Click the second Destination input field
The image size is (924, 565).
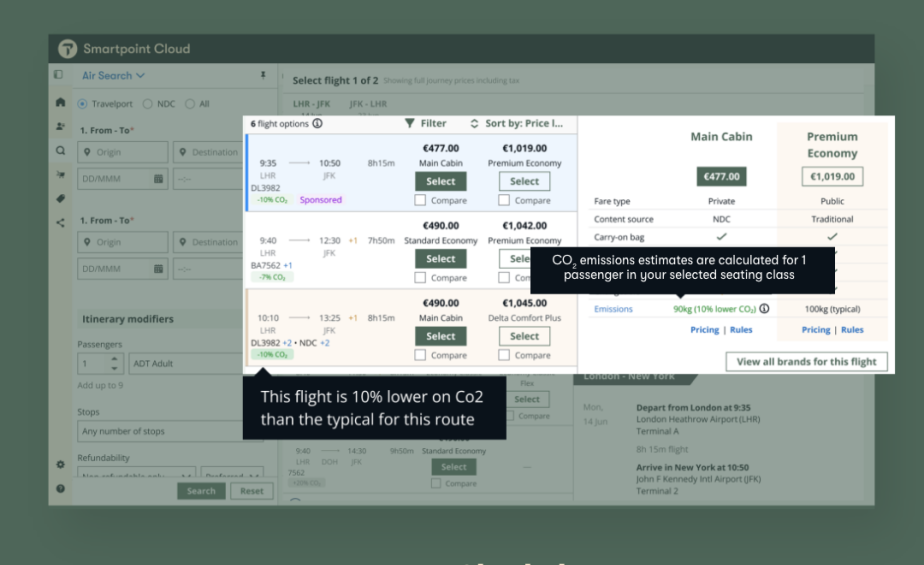coord(208,242)
